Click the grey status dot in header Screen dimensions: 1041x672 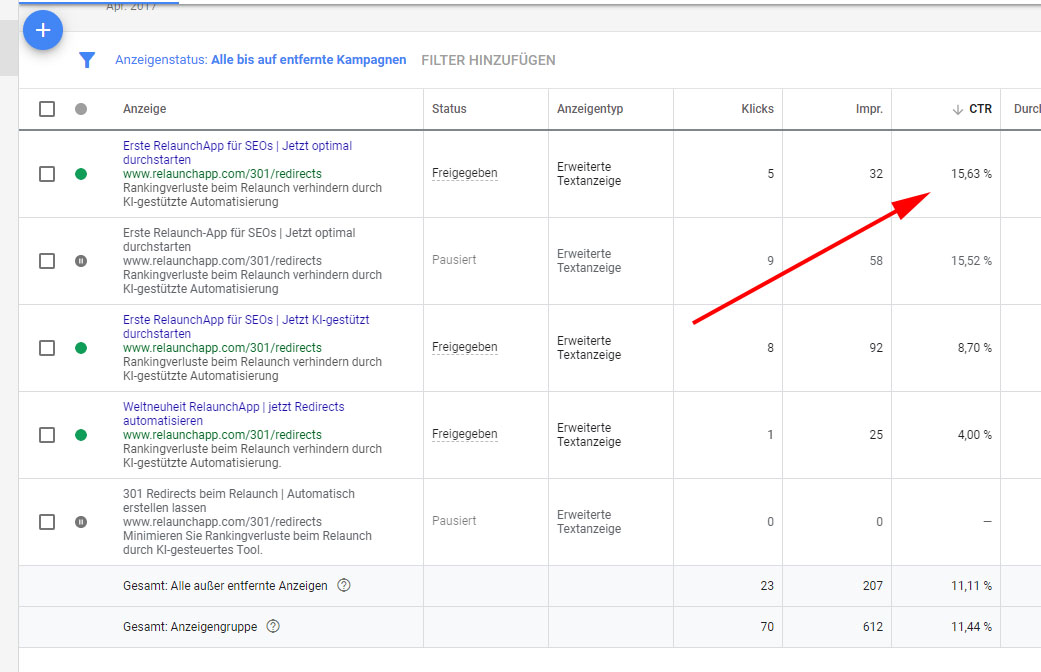[81, 109]
